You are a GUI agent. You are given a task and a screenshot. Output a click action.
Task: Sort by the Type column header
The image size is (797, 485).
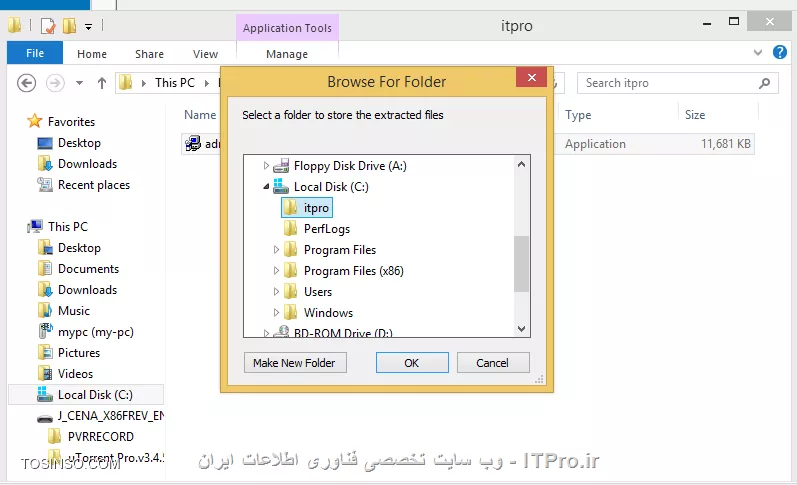[x=578, y=115]
